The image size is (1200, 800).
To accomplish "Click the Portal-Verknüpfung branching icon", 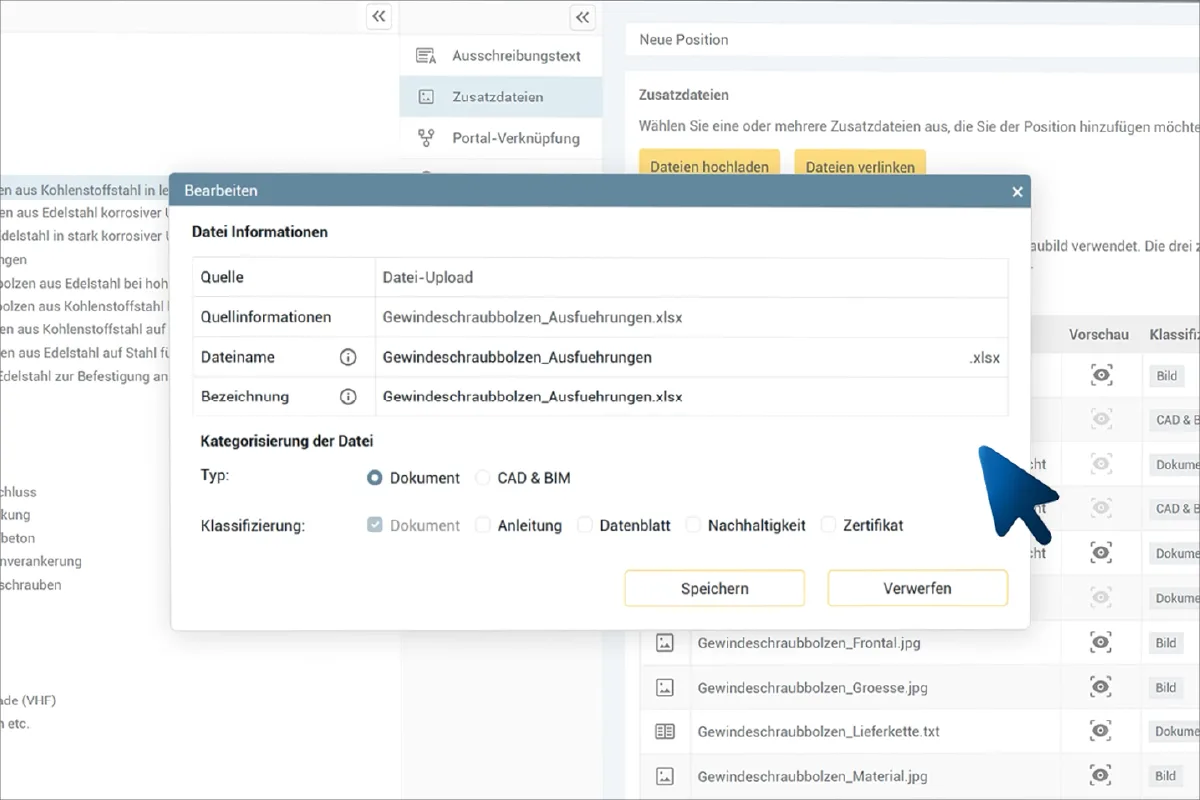I will [x=426, y=138].
